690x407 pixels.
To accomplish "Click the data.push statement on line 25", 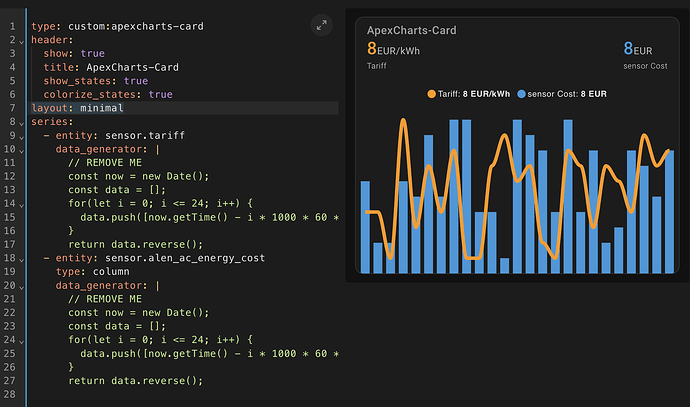I will (x=209, y=354).
